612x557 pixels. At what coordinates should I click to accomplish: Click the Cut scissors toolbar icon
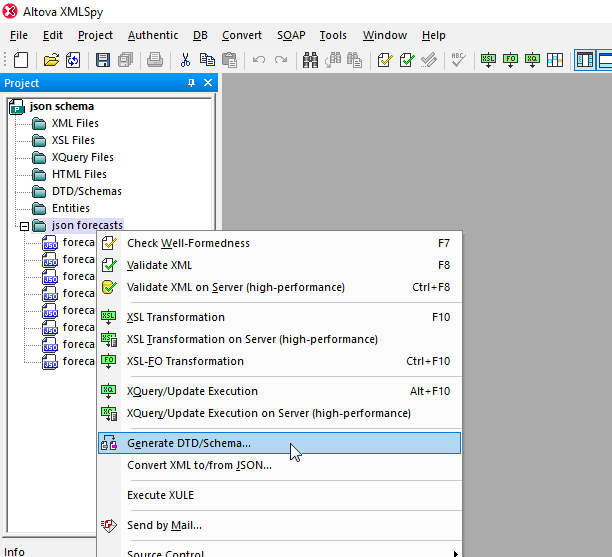point(186,60)
